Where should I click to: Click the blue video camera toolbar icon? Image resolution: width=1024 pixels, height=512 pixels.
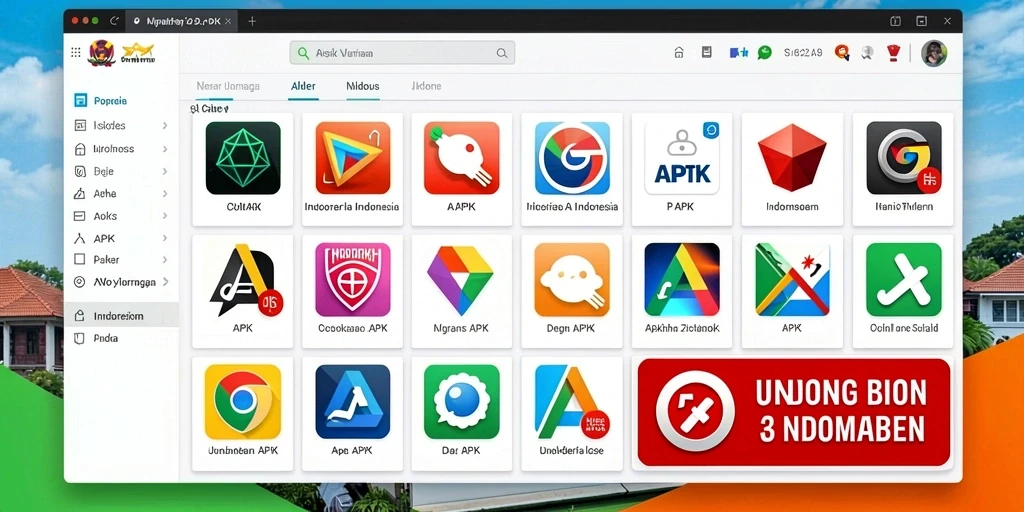coord(738,53)
